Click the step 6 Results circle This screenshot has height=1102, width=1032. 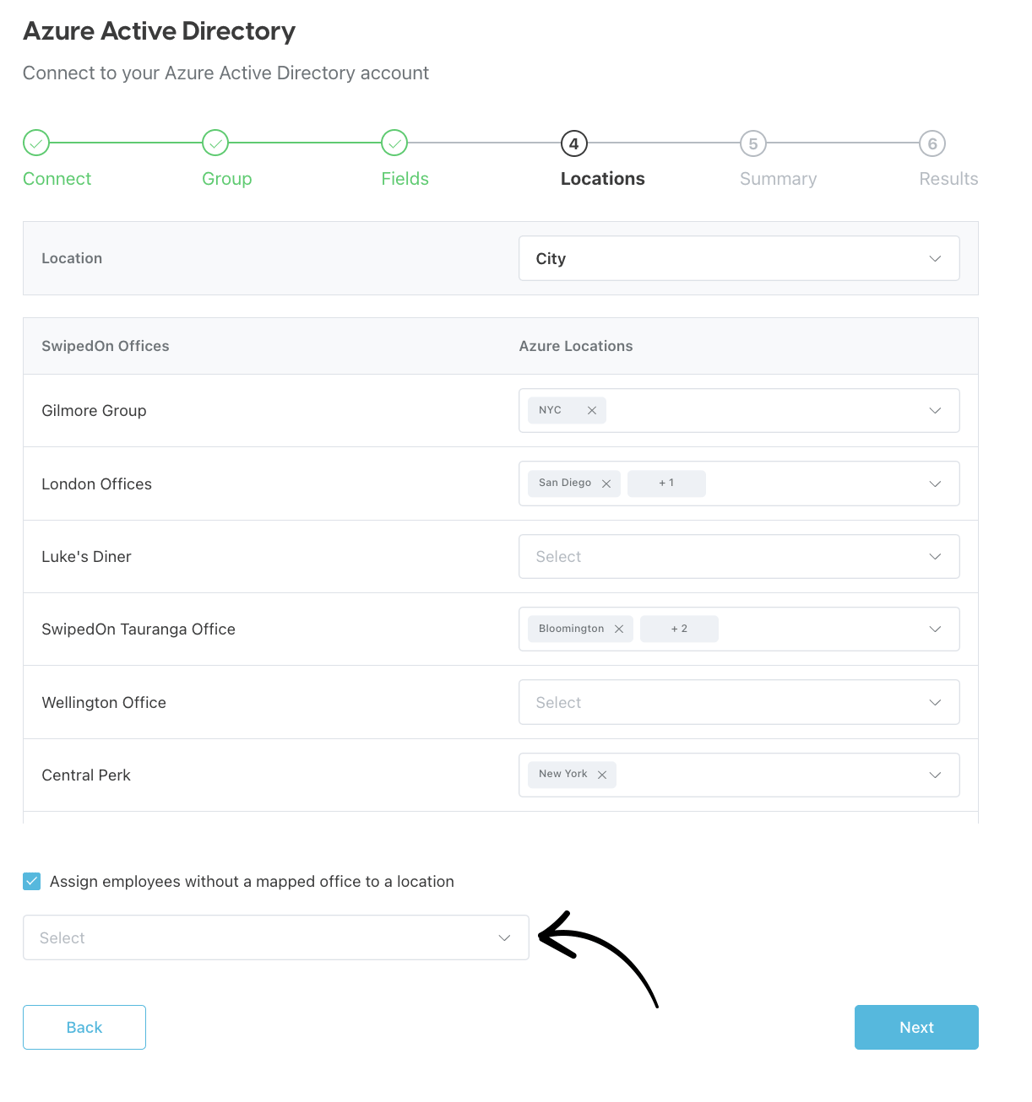coord(932,143)
